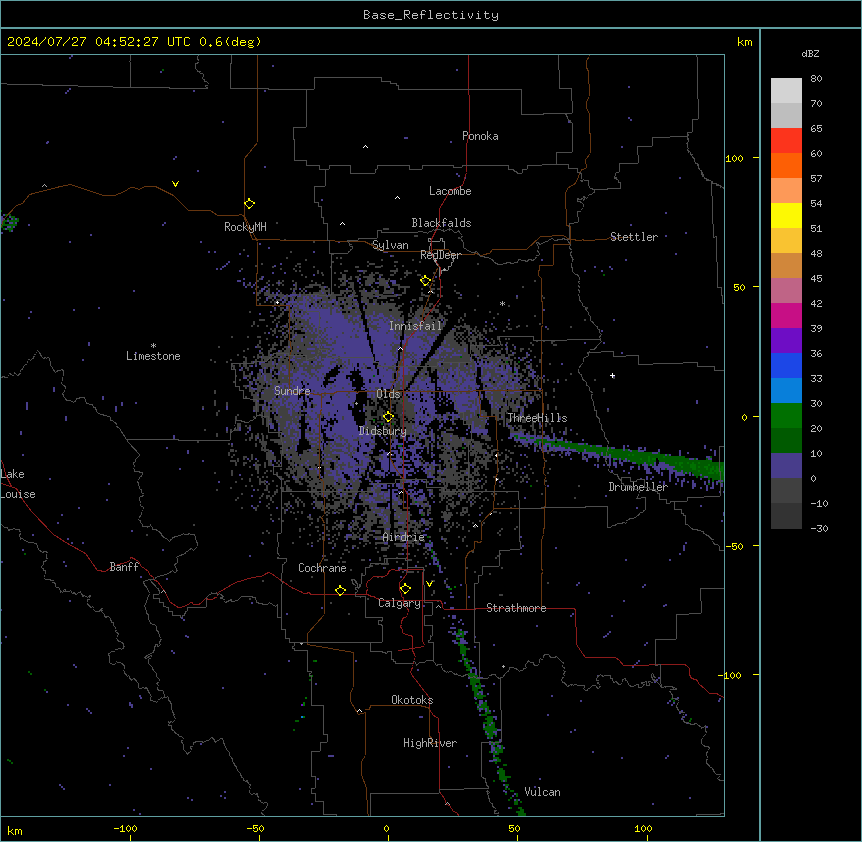
Task: Click the RockyMH map label
Action: pos(245,227)
